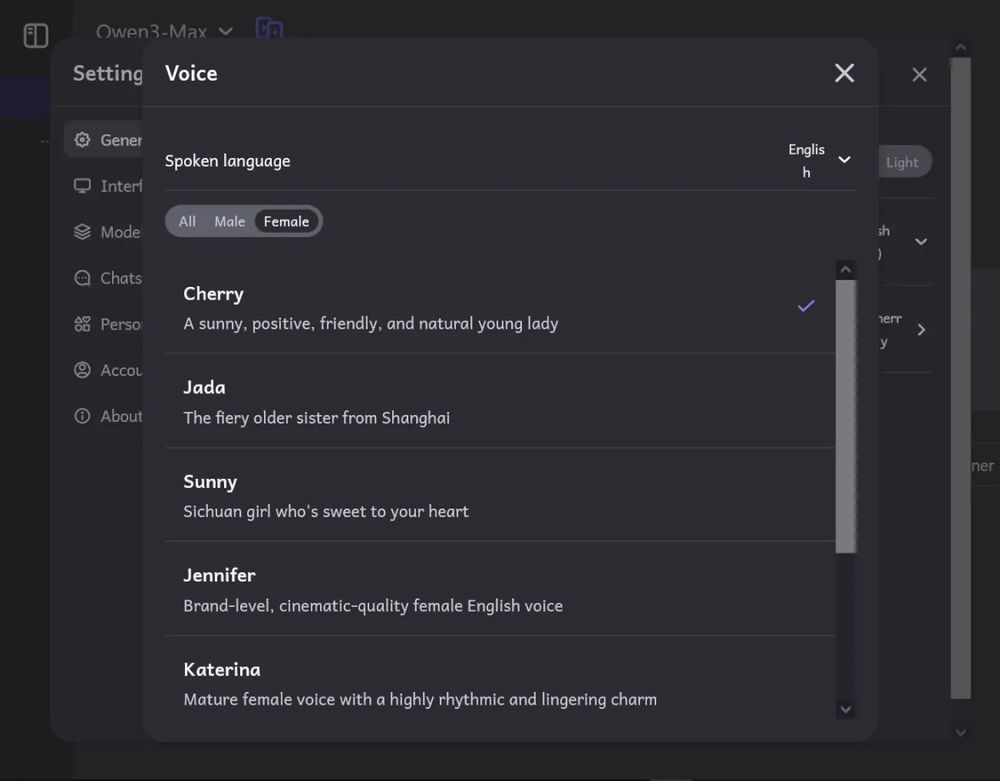The height and width of the screenshot is (781, 1000).
Task: Open the Spoken language English dropdown
Action: pos(820,161)
